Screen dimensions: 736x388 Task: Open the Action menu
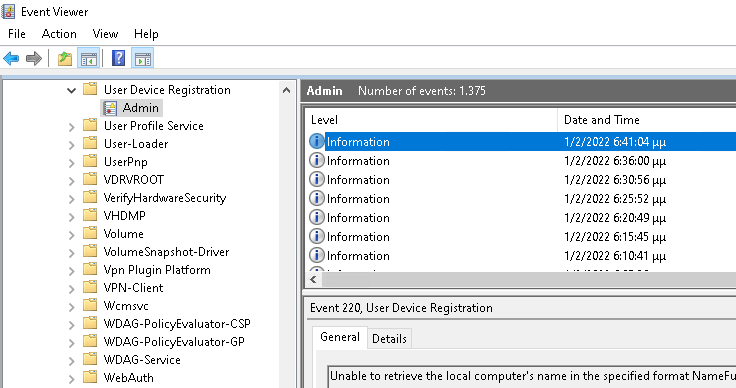[59, 34]
